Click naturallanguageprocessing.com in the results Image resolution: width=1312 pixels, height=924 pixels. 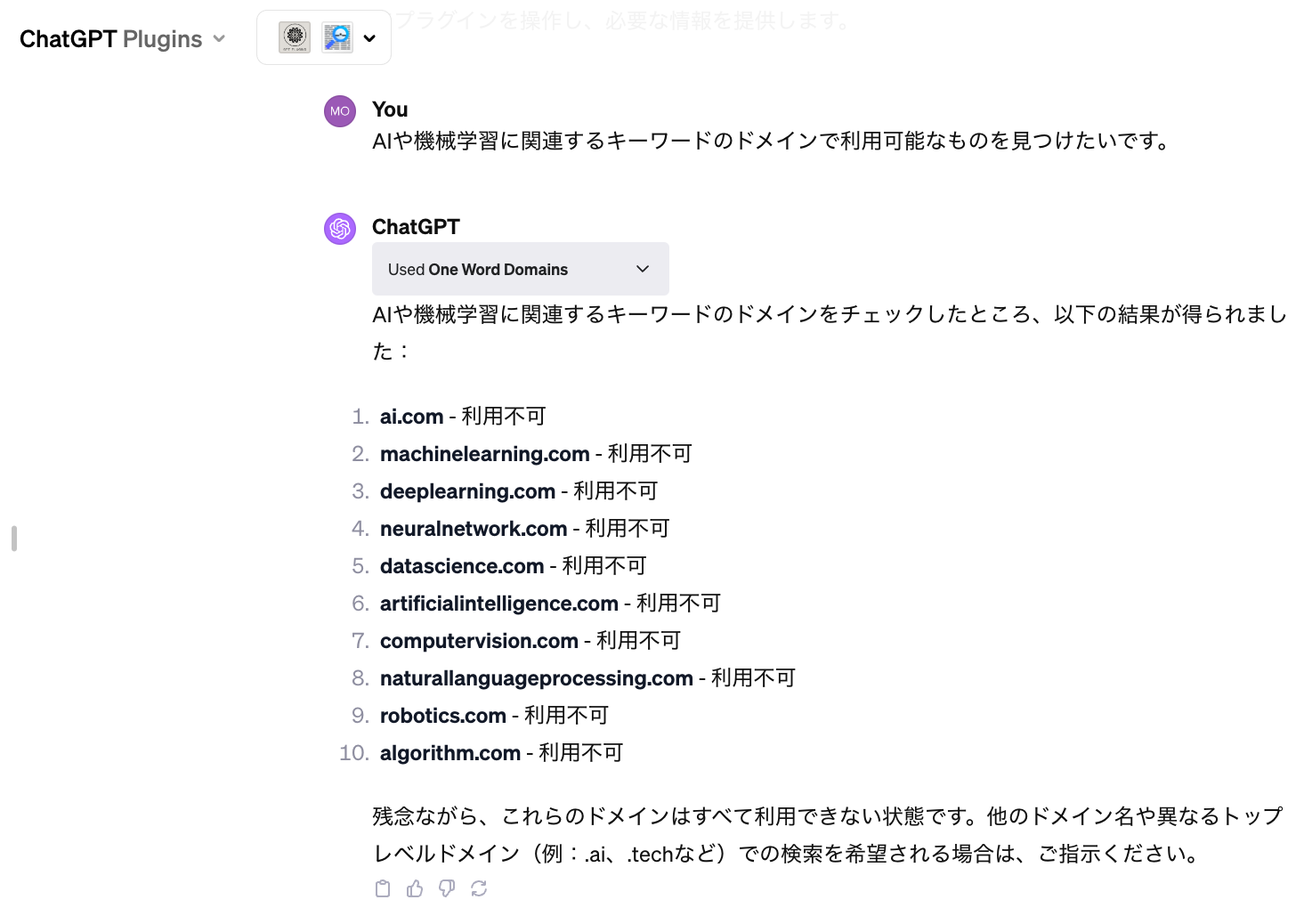coord(536,678)
